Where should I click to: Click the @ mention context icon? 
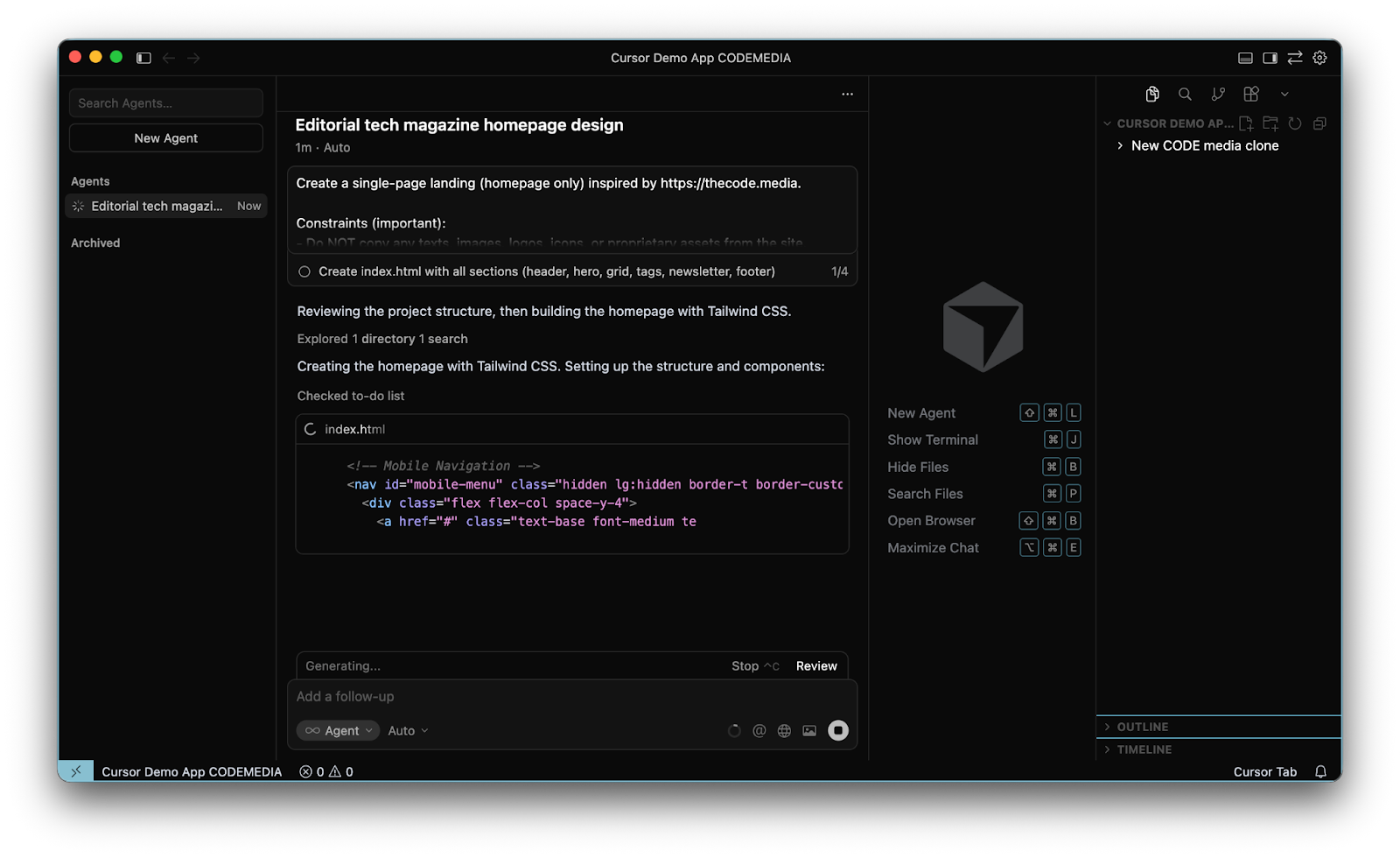point(759,731)
